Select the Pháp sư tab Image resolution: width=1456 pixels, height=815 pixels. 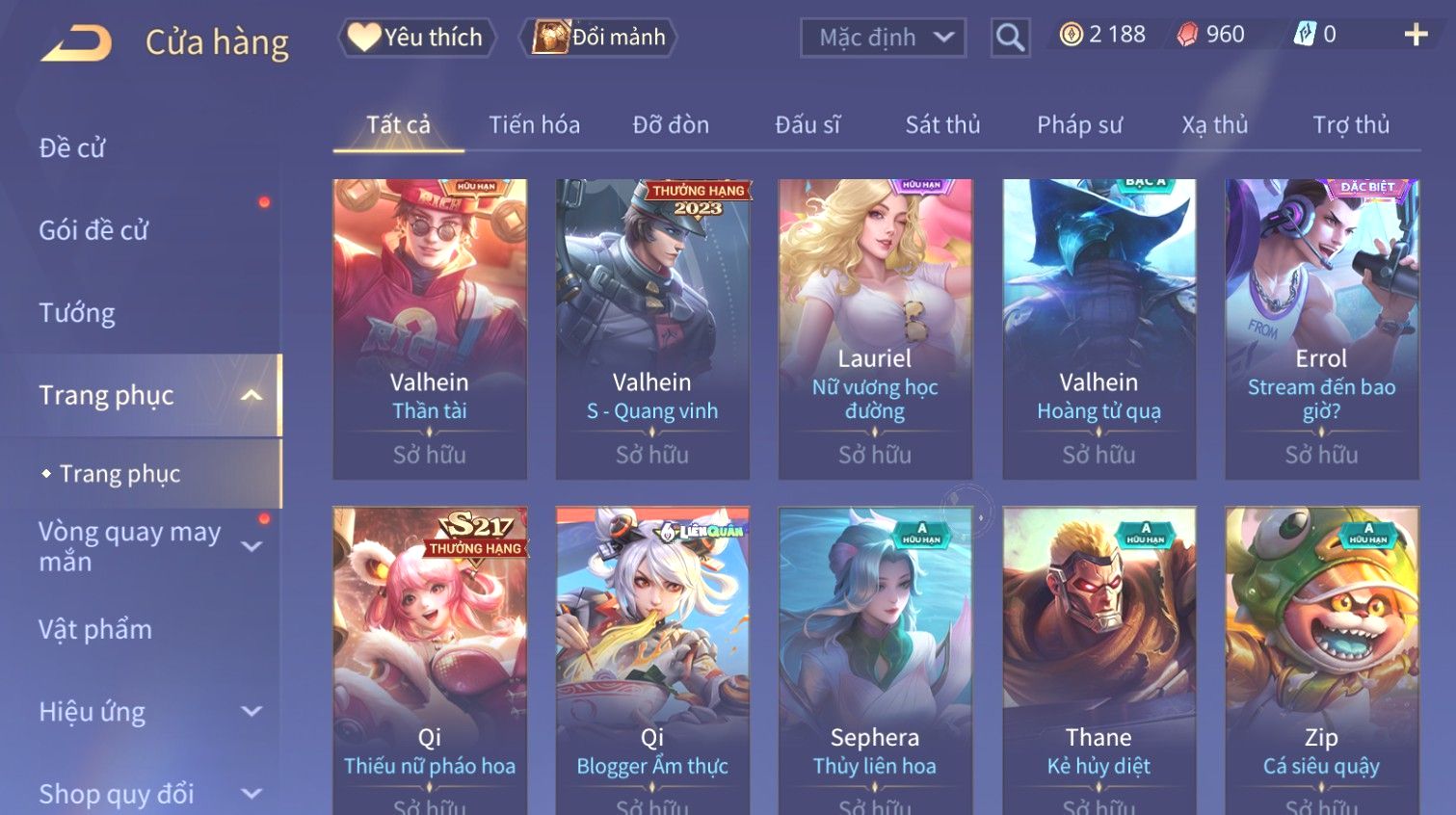pyautogui.click(x=1079, y=125)
